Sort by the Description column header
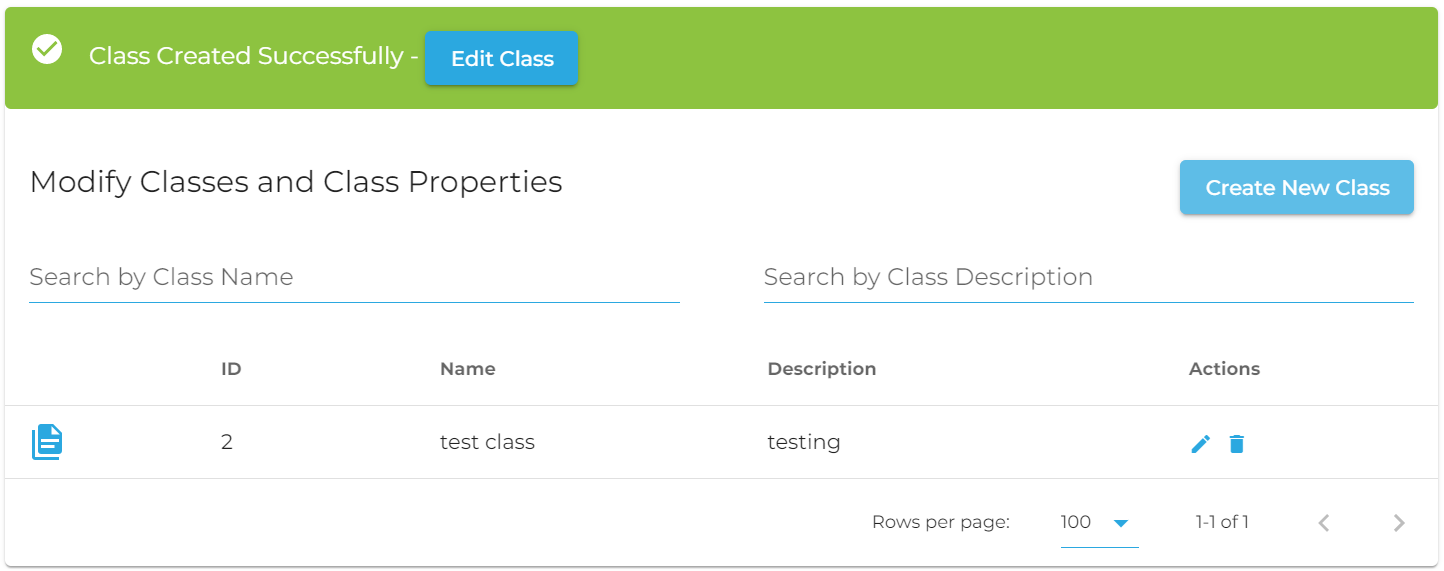 pyautogui.click(x=822, y=369)
